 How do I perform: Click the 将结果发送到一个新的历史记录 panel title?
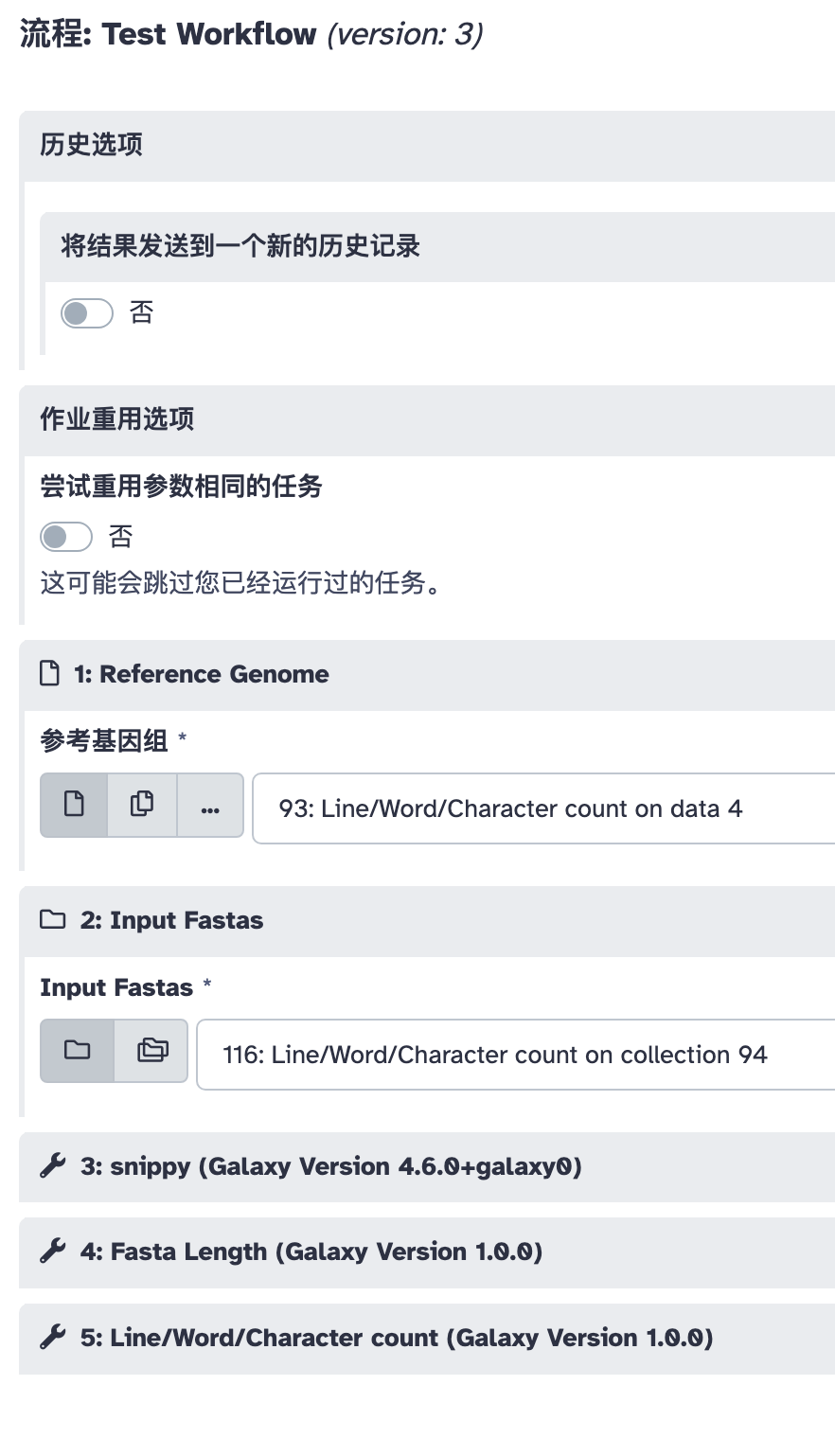[x=240, y=247]
